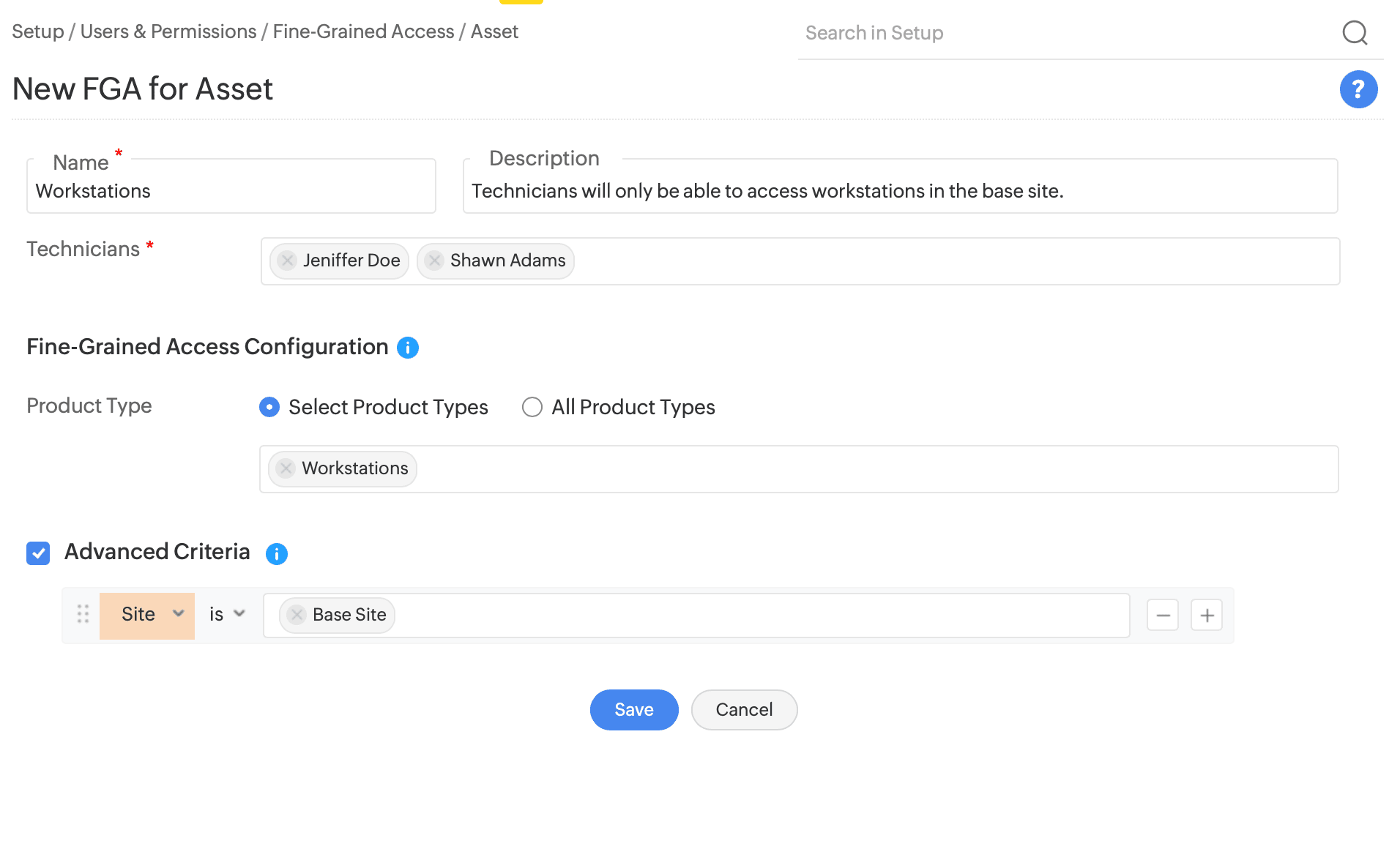Screen dimensions: 1400x849
Task: Open Fine-Grained Access breadcrumb link
Action: pyautogui.click(x=363, y=31)
